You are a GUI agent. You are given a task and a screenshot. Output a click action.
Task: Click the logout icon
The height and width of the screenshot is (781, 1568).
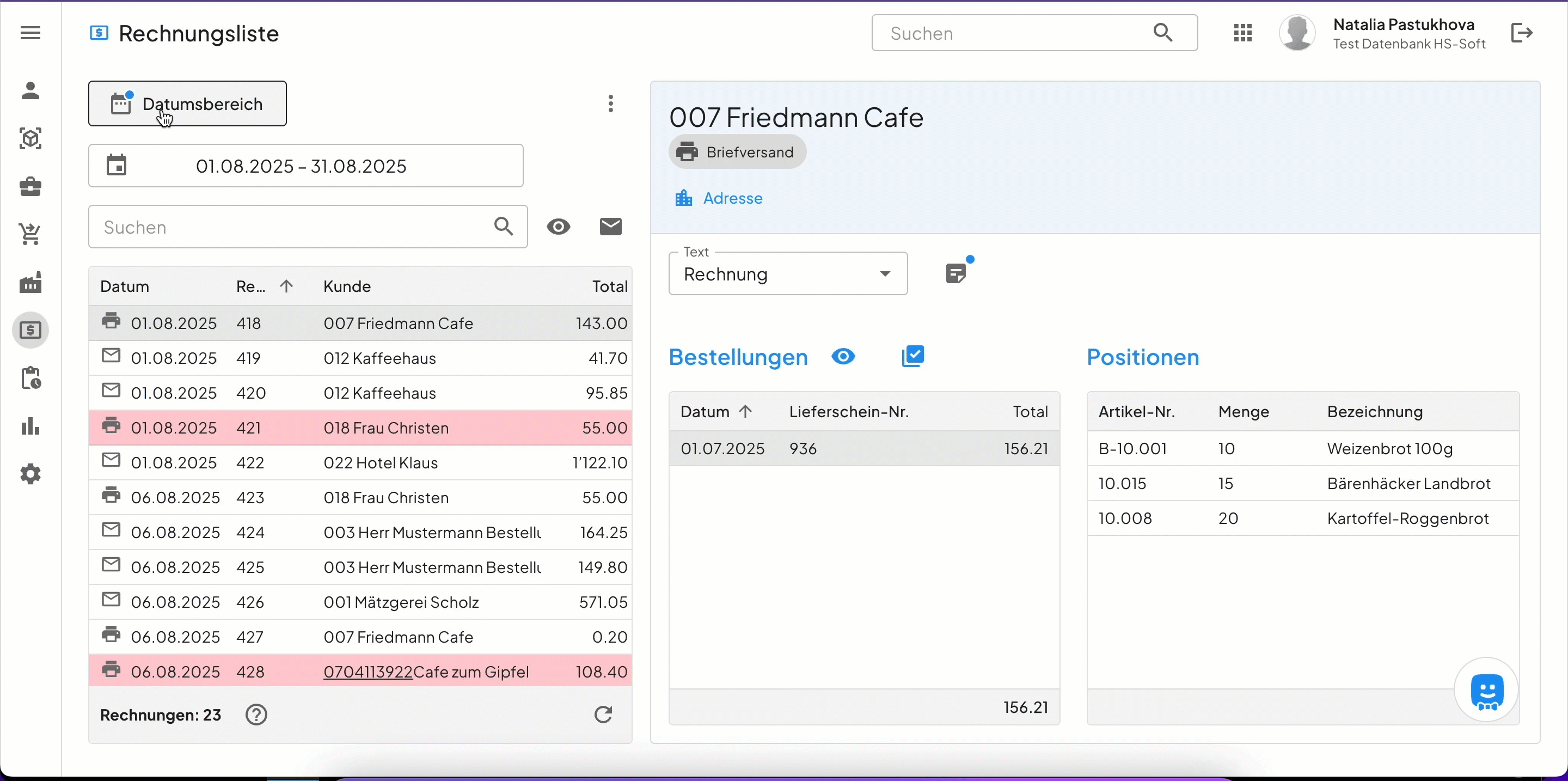pos(1522,33)
